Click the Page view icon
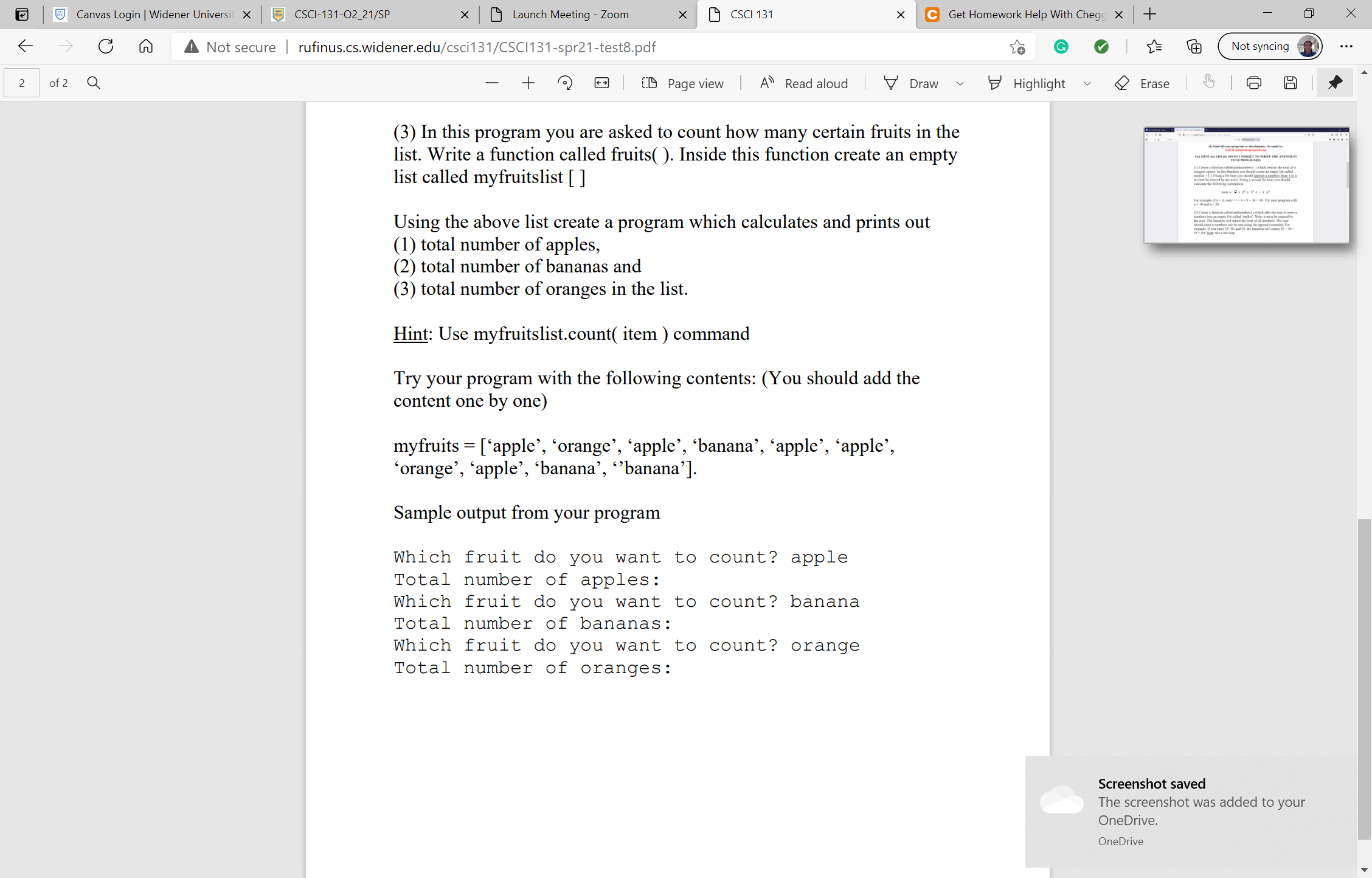The width and height of the screenshot is (1372, 878). tap(648, 83)
